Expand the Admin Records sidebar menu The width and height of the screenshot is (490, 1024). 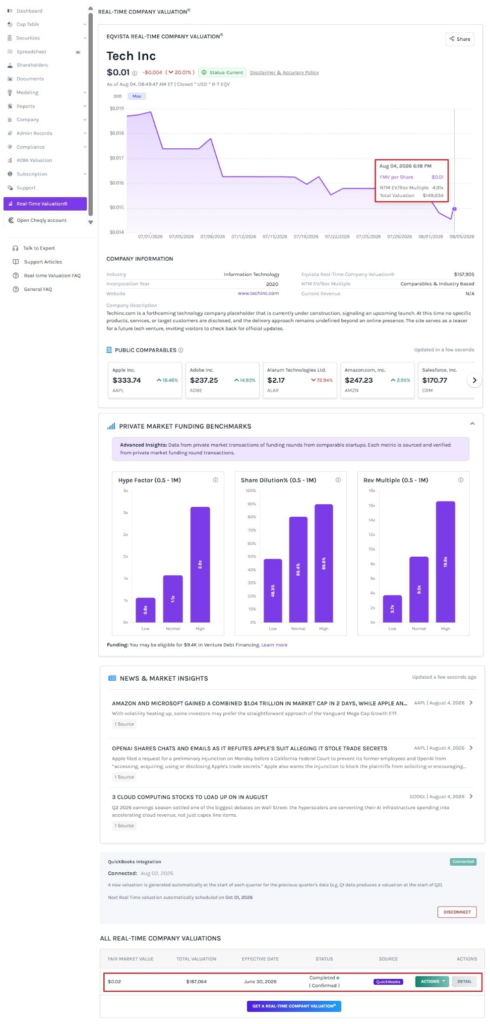click(x=85, y=134)
